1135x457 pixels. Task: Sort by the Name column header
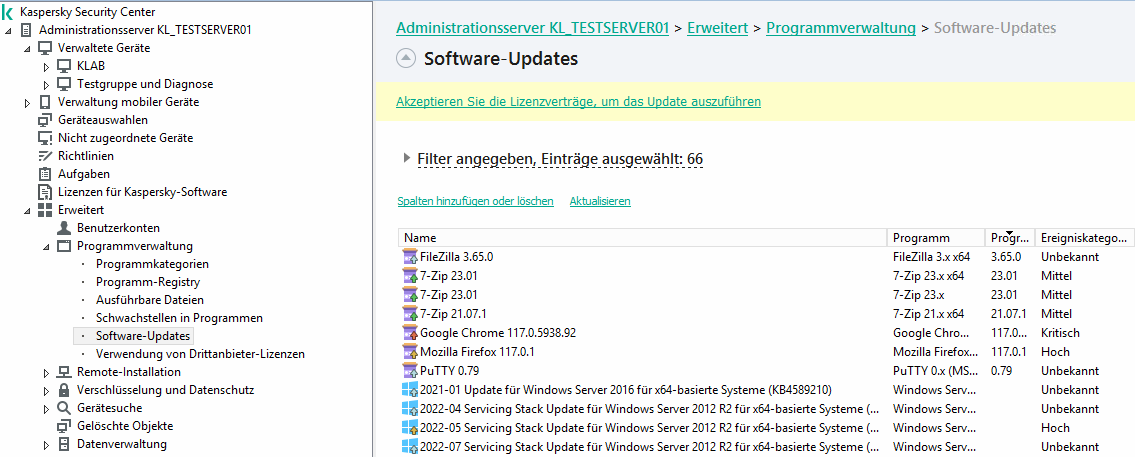[x=643, y=238]
